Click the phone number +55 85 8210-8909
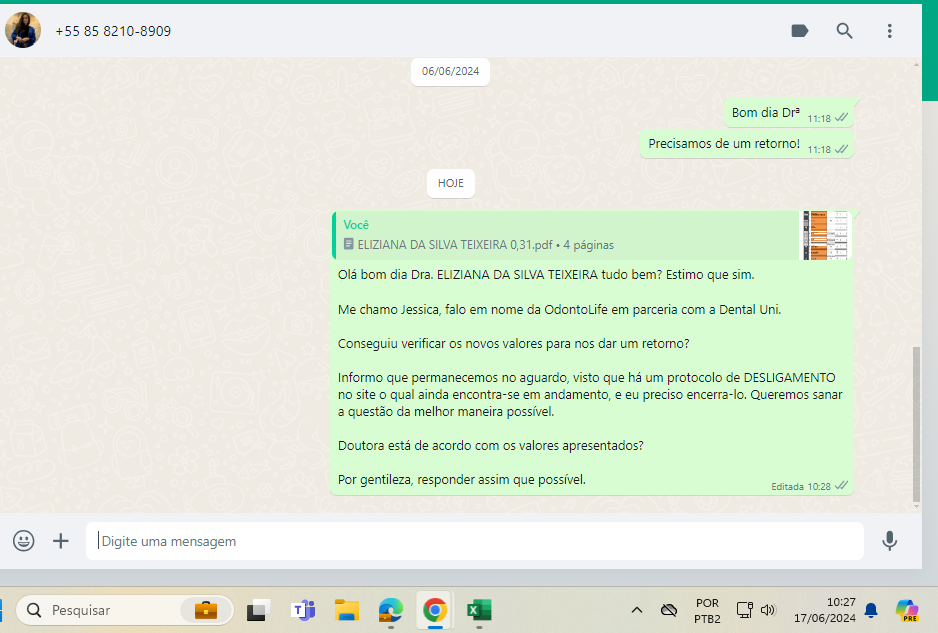938x633 pixels. (113, 31)
